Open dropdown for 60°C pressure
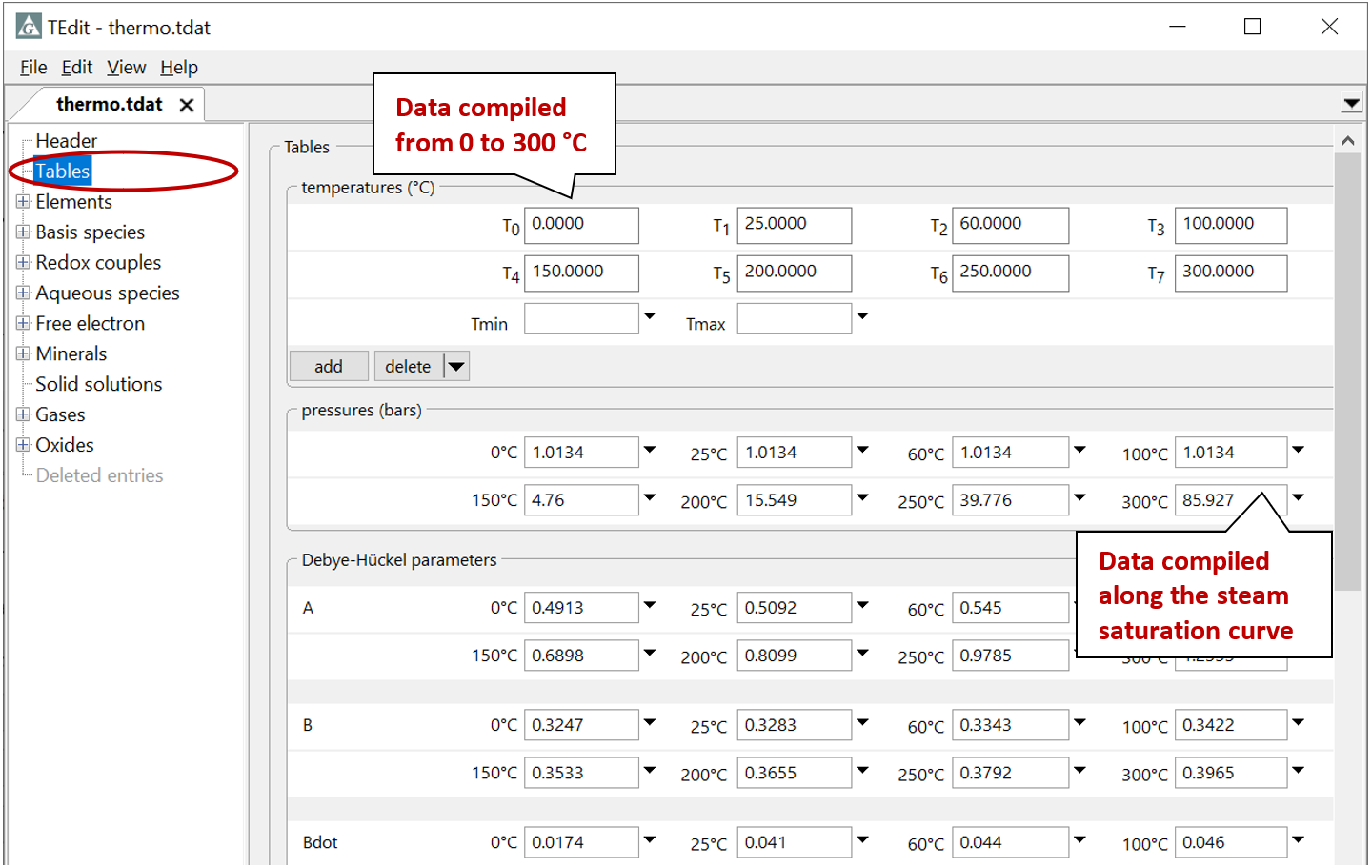 (x=1079, y=450)
